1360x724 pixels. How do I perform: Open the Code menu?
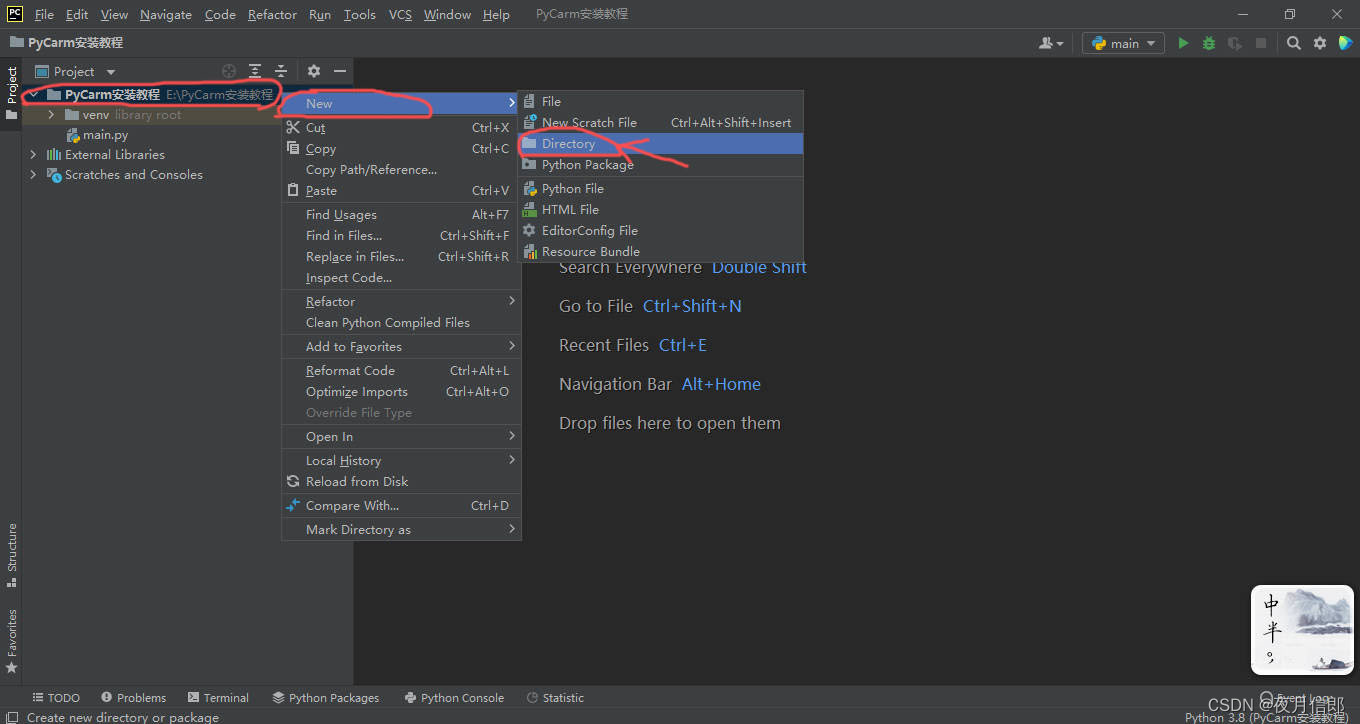pyautogui.click(x=220, y=14)
